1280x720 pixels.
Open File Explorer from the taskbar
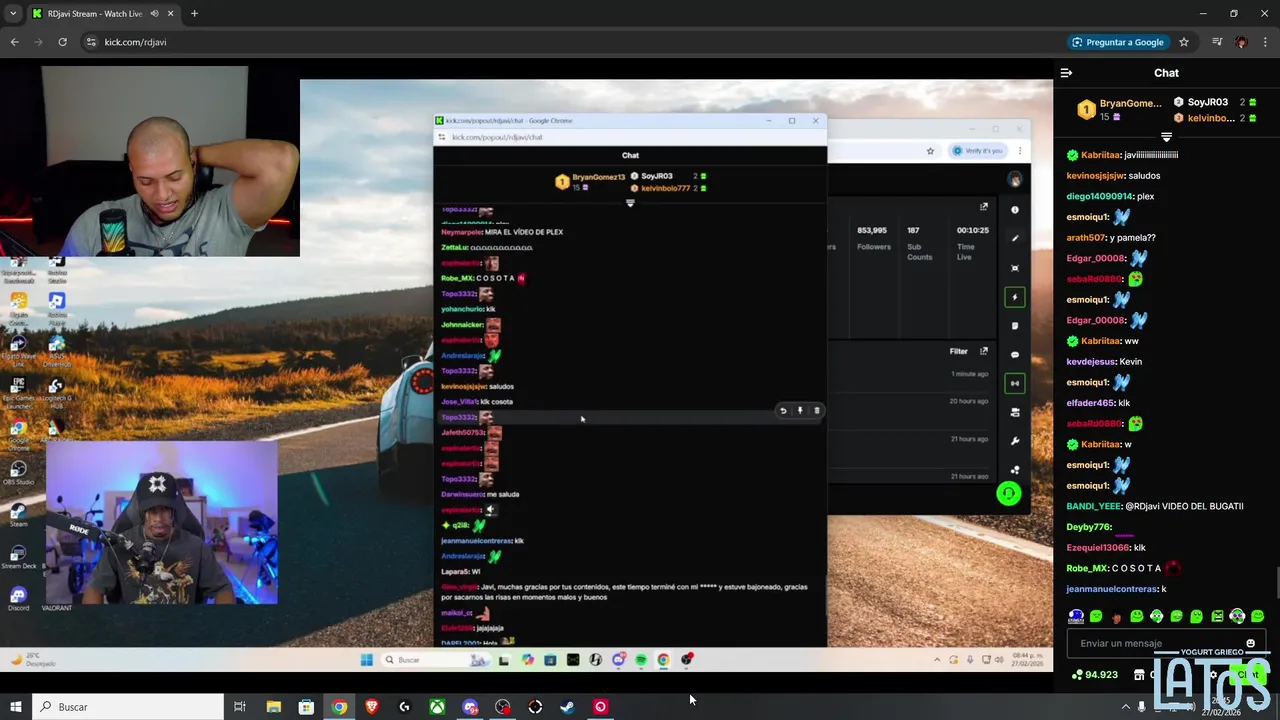tap(273, 707)
